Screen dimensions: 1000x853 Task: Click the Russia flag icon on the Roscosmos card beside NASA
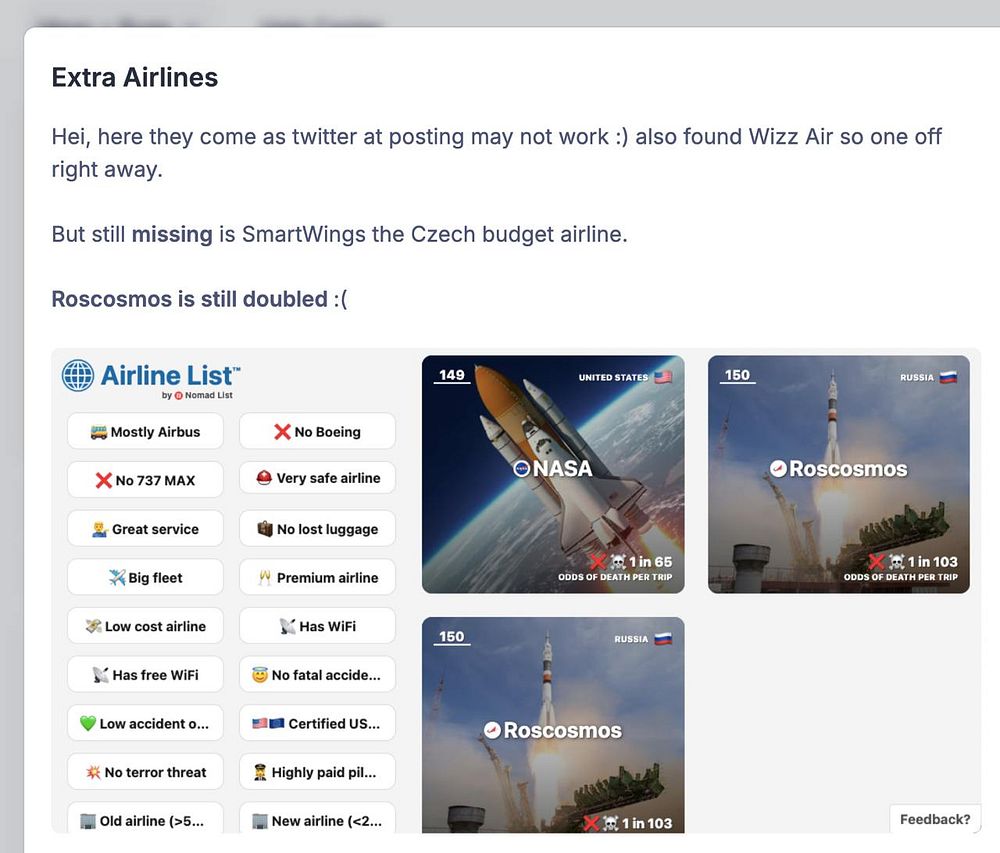point(948,377)
